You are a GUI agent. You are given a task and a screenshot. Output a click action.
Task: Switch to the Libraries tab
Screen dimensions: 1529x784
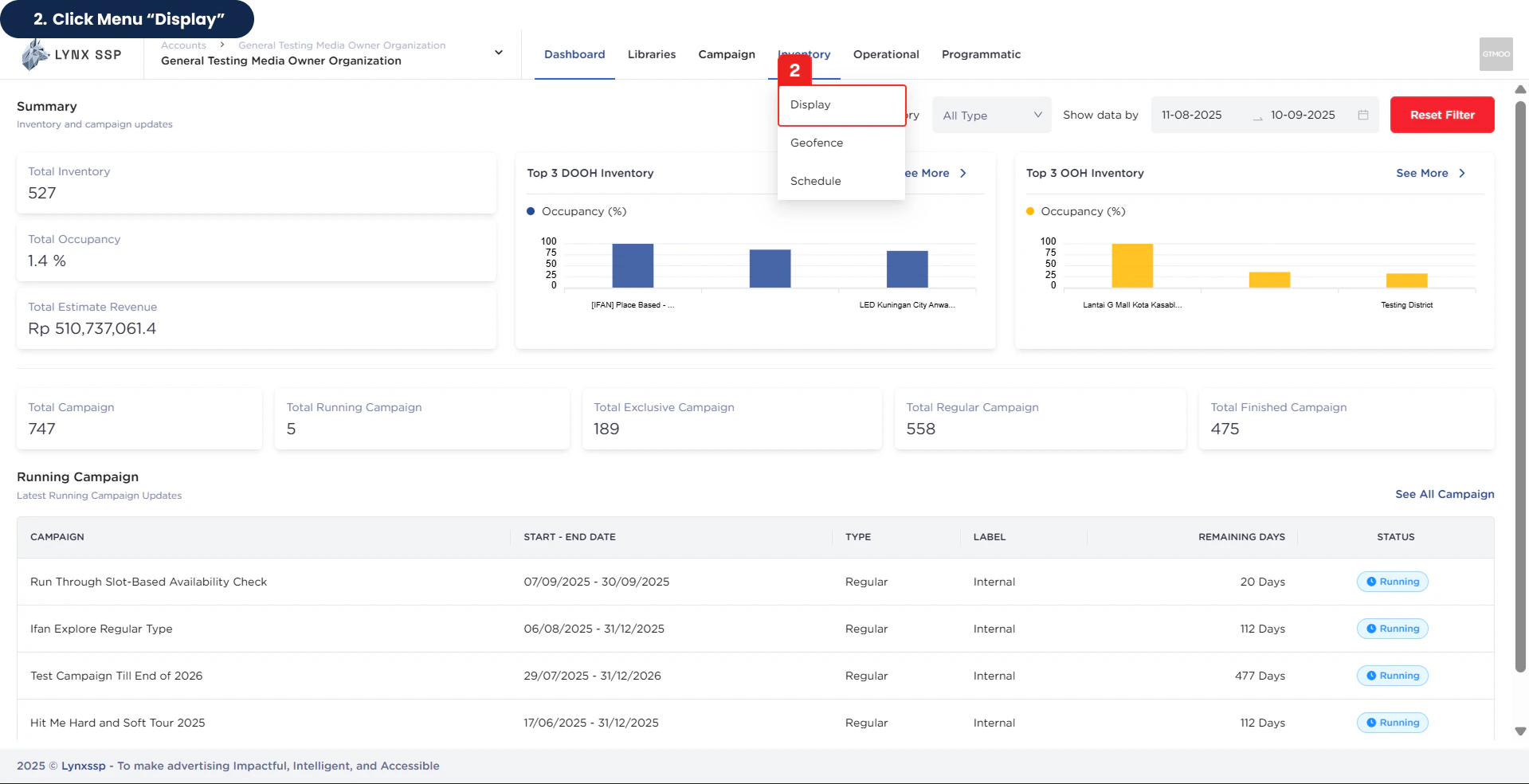click(651, 54)
